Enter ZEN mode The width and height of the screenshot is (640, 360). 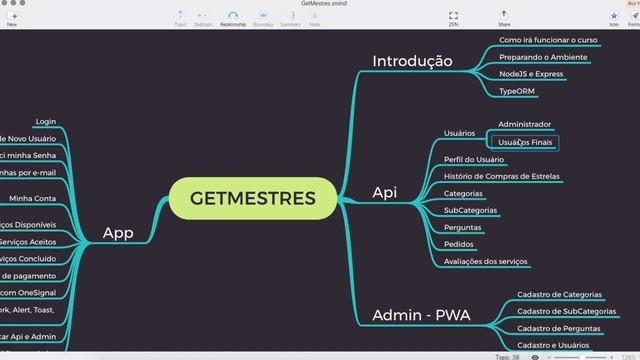pos(453,16)
